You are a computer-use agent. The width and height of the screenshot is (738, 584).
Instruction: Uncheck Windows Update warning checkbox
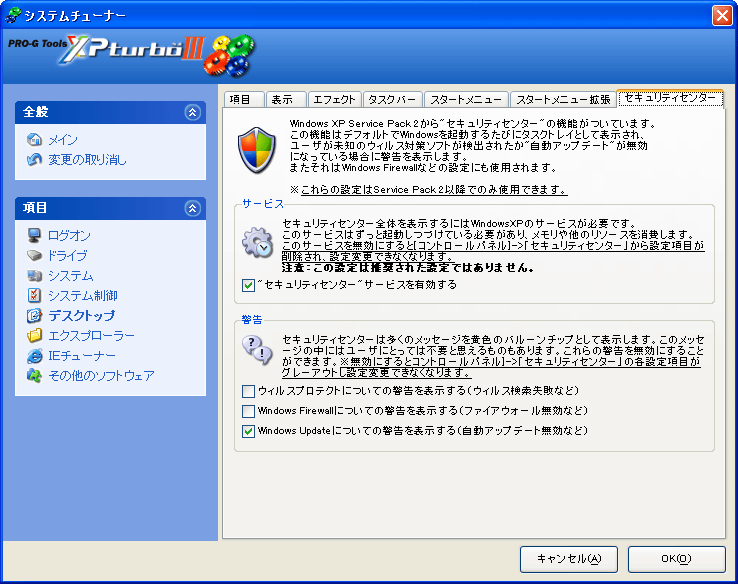[248, 431]
